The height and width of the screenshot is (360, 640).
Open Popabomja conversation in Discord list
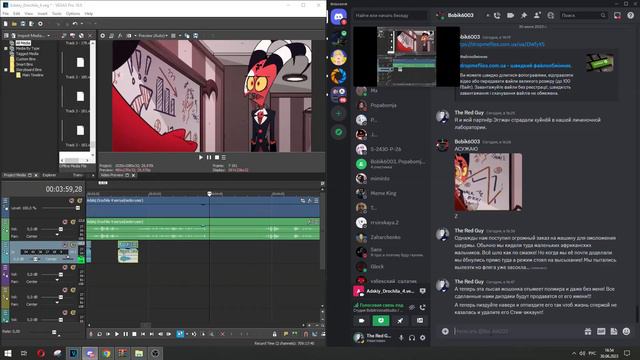pyautogui.click(x=391, y=105)
